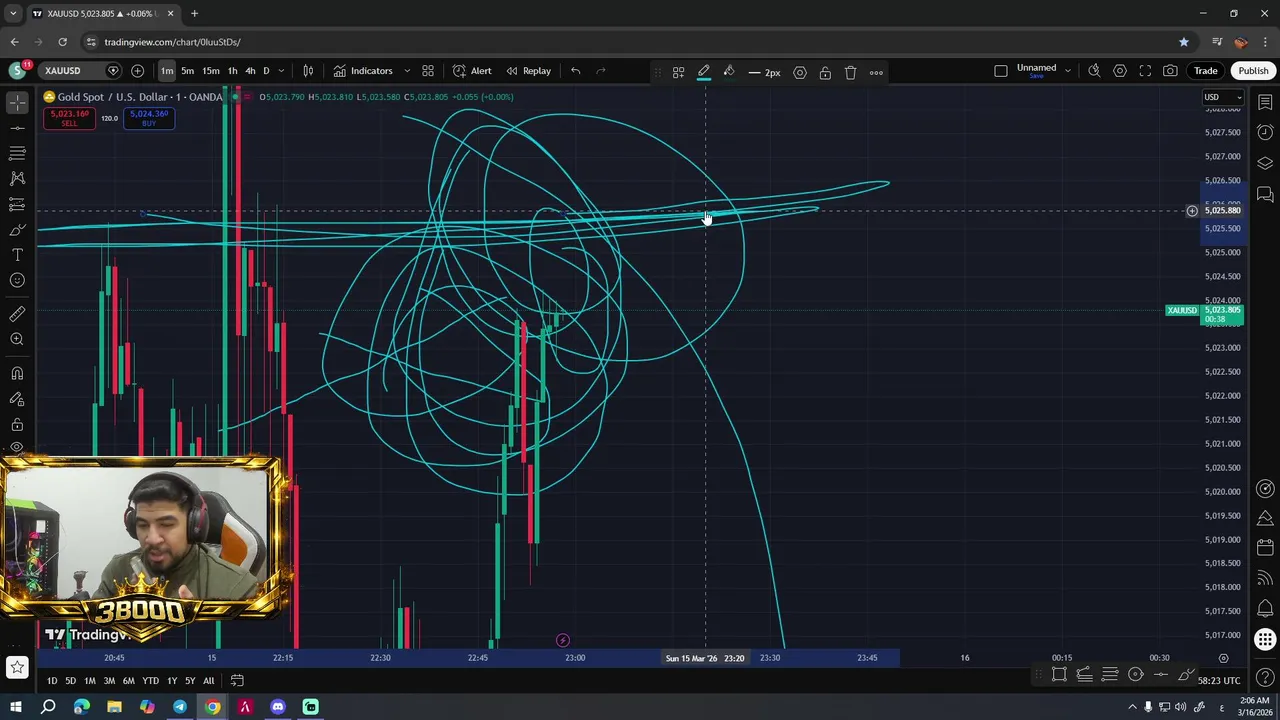Change brush background fill color
Screen dimensions: 1280x720
[729, 72]
